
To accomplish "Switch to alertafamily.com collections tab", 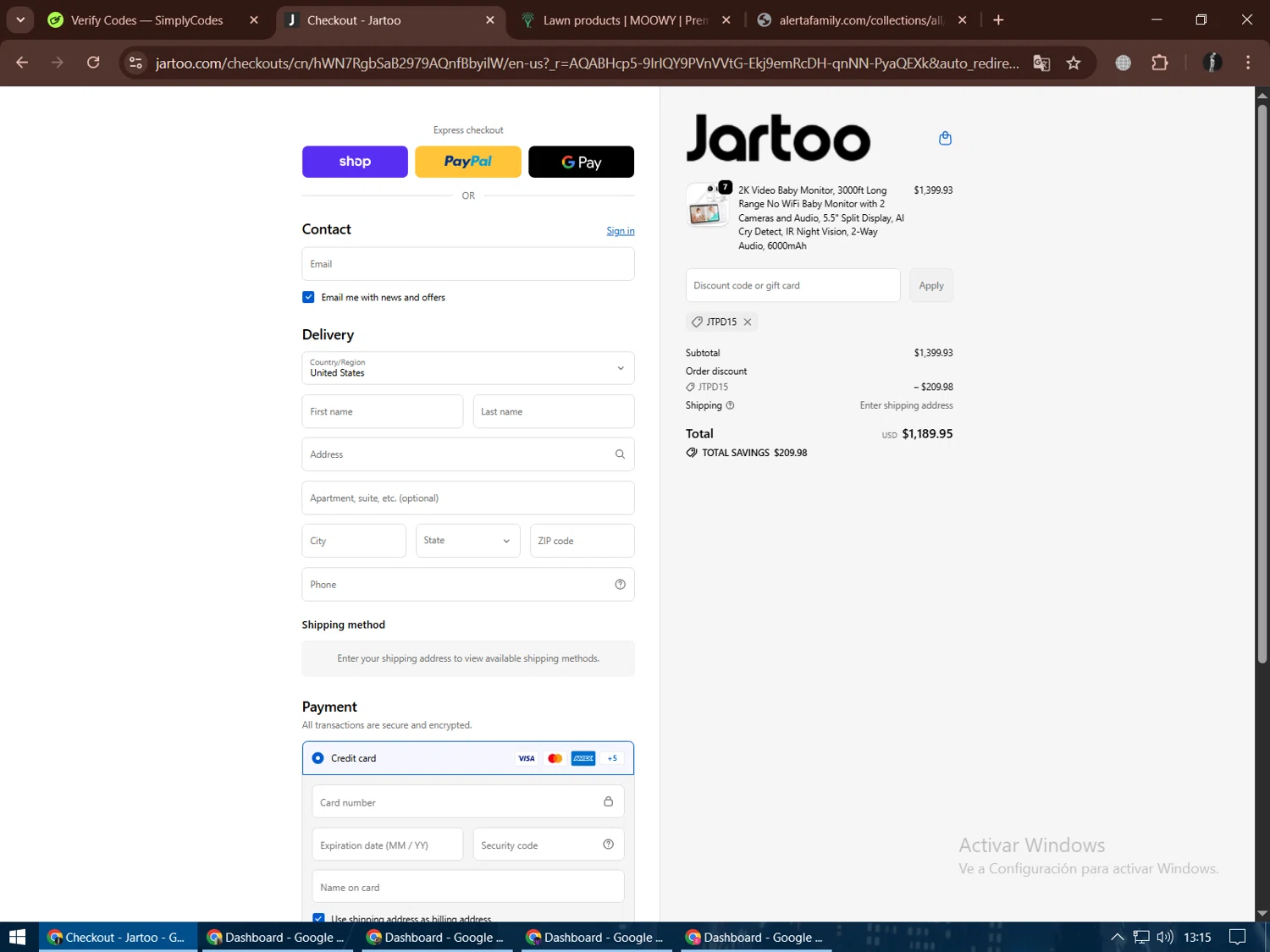I will 861,20.
